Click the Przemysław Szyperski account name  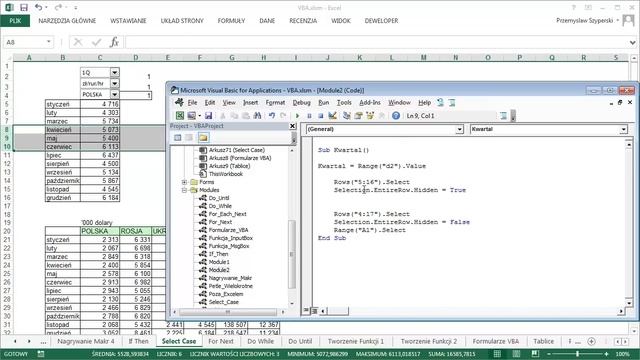[584, 20]
